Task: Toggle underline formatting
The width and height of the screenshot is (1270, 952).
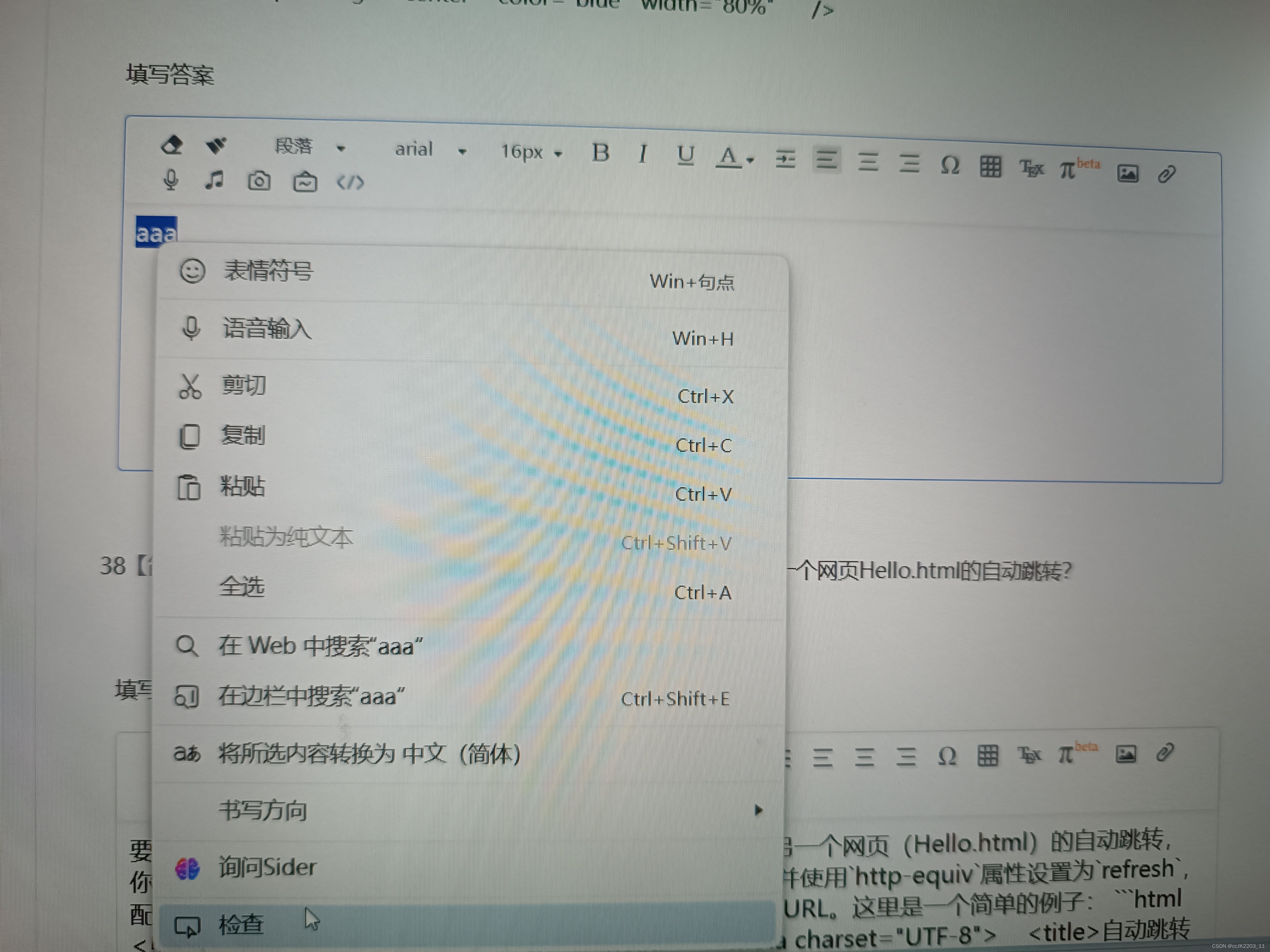Action: coord(685,155)
